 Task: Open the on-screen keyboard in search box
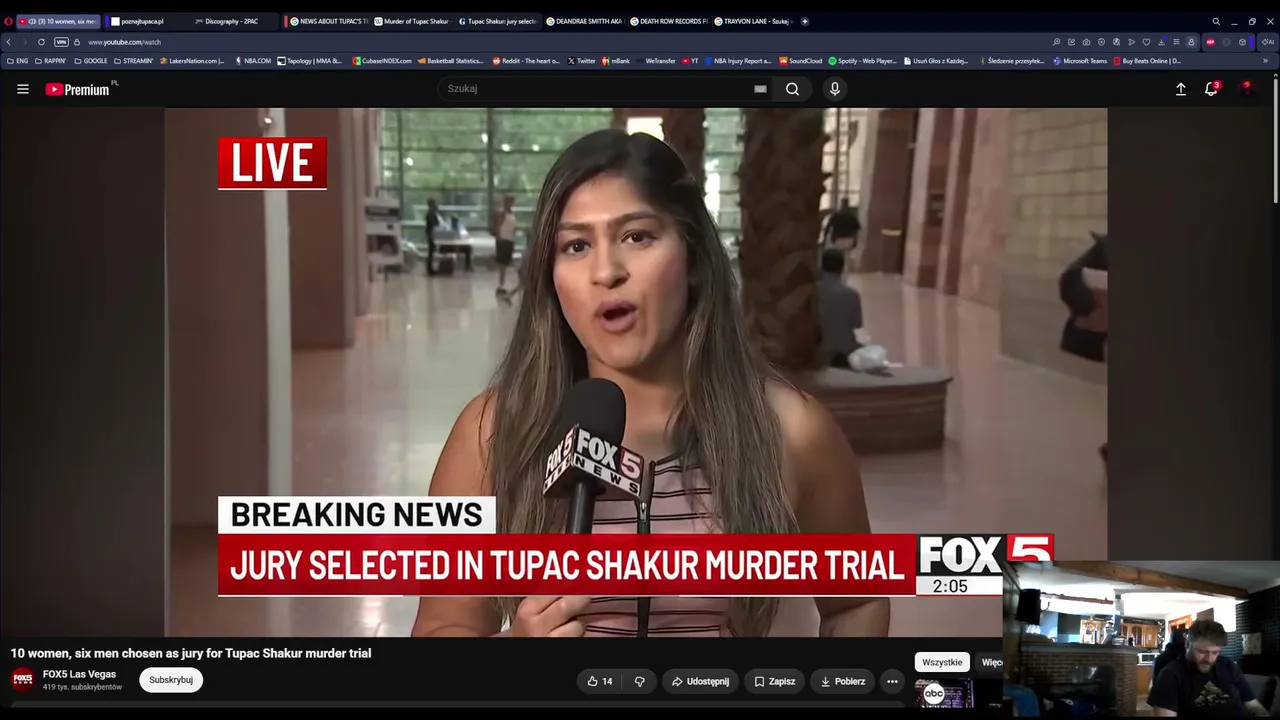point(760,89)
